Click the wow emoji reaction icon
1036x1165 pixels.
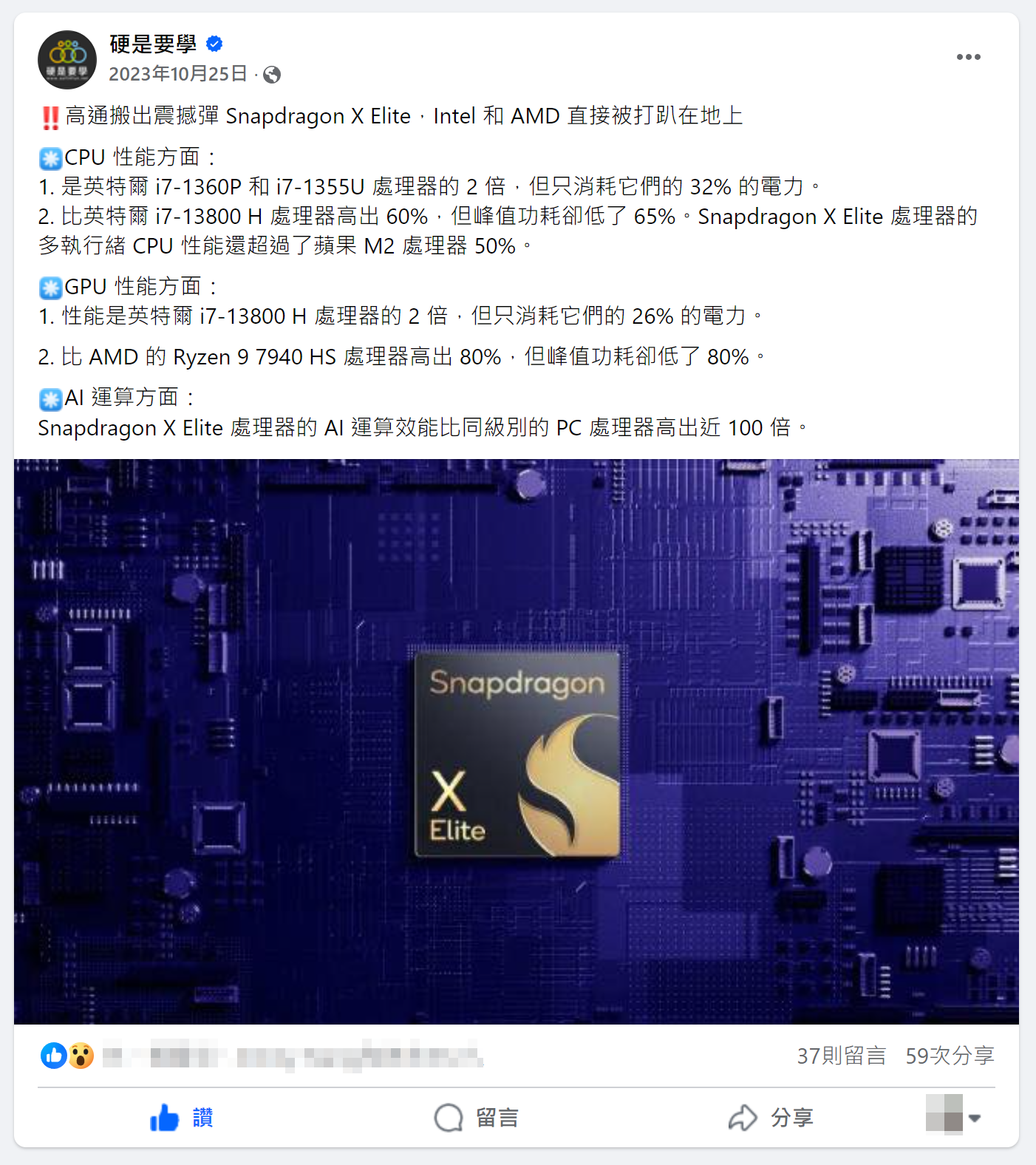81,1056
